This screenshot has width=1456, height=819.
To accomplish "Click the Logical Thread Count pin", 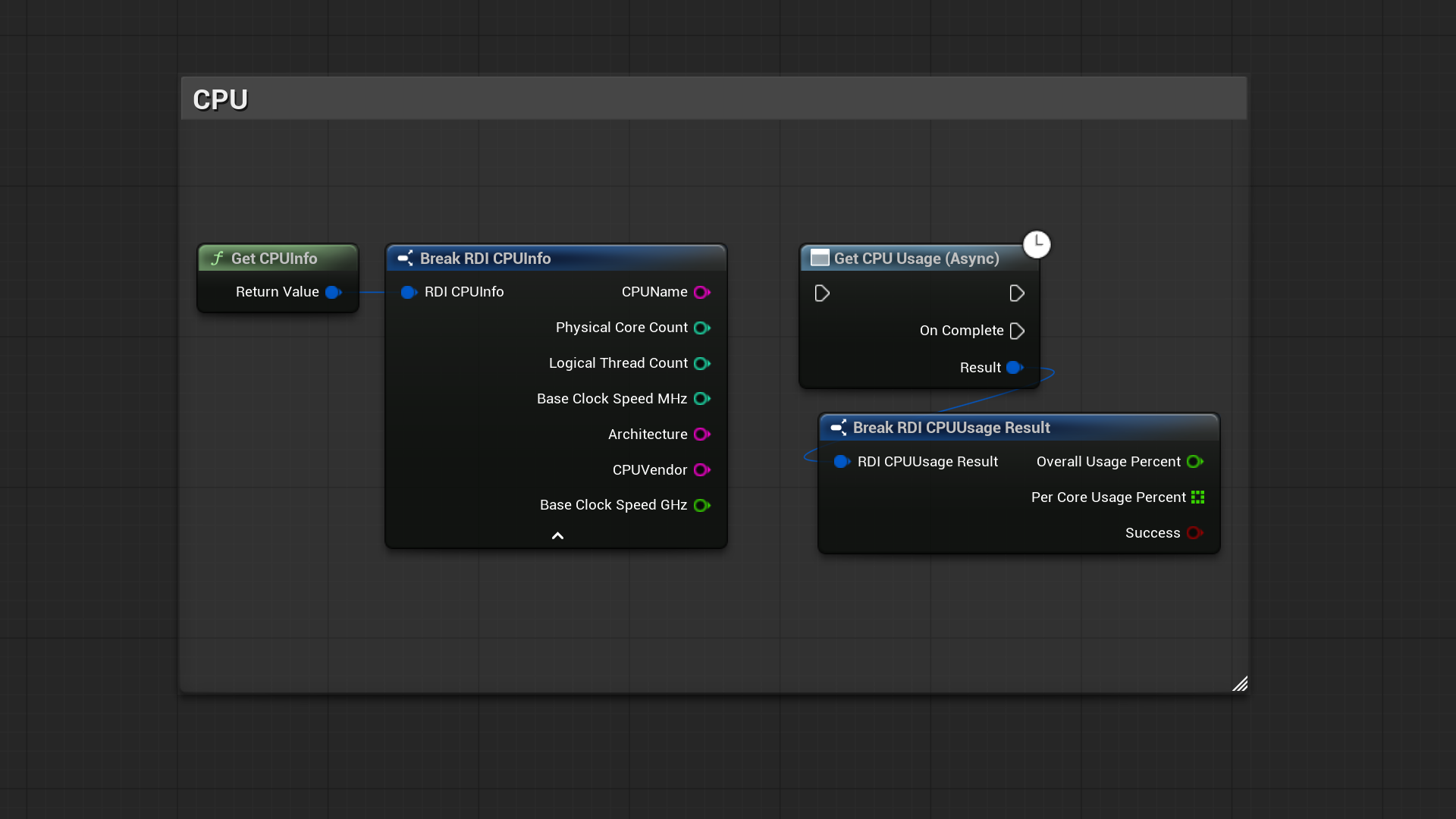I will click(701, 363).
